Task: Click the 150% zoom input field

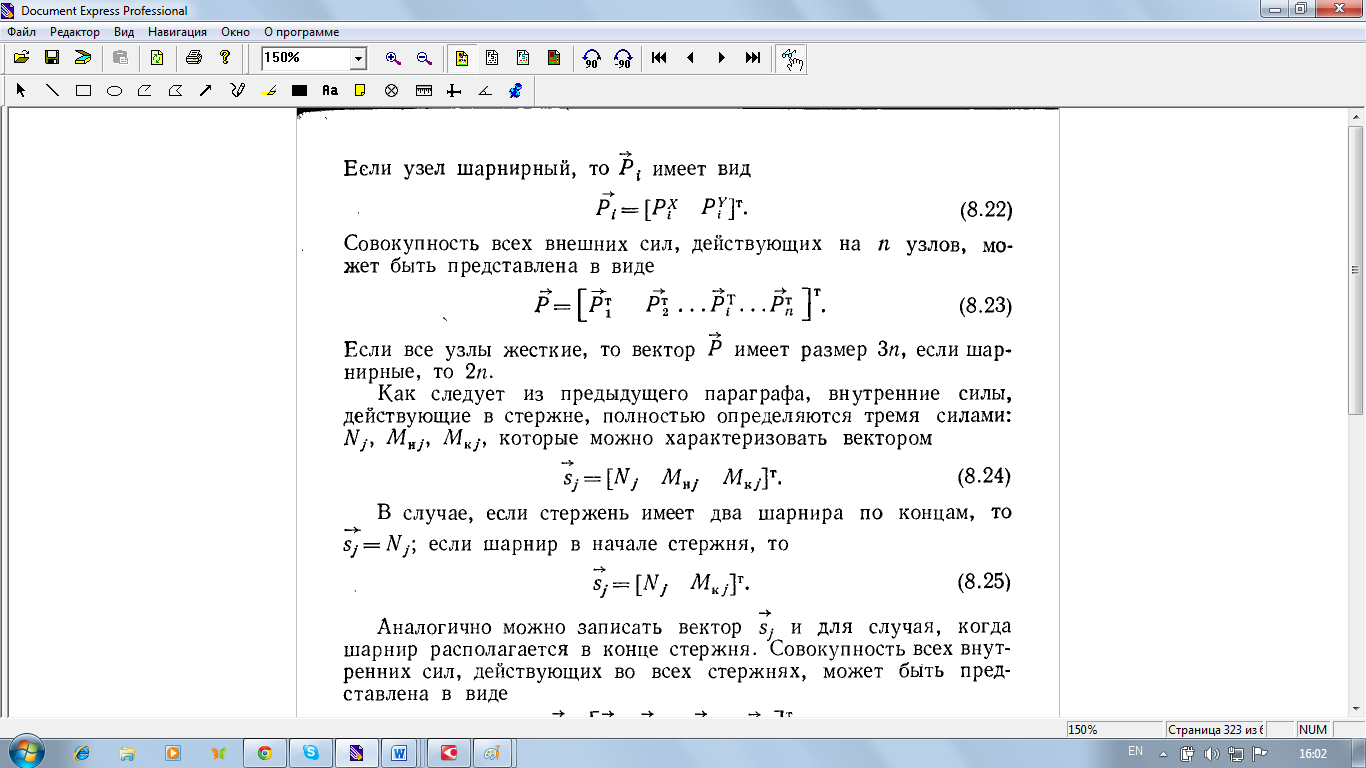Action: (306, 58)
